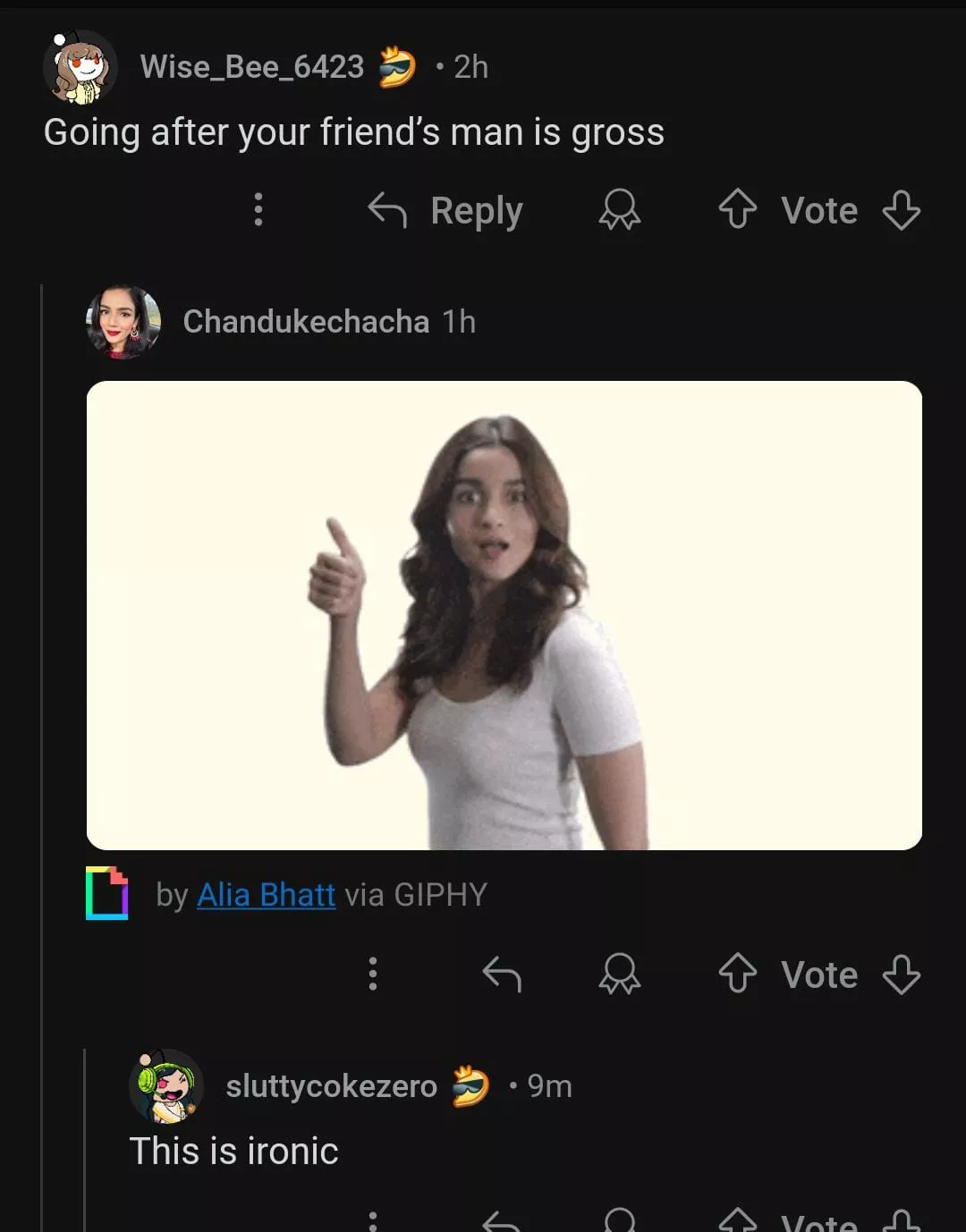Reply to Wise_Bee_6423's comment
The height and width of the screenshot is (1232, 966).
pyautogui.click(x=446, y=211)
